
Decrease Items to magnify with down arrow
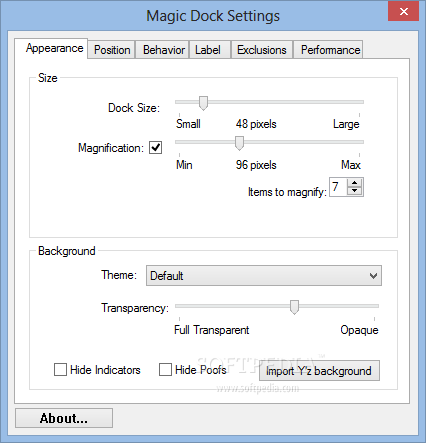pyautogui.click(x=355, y=191)
